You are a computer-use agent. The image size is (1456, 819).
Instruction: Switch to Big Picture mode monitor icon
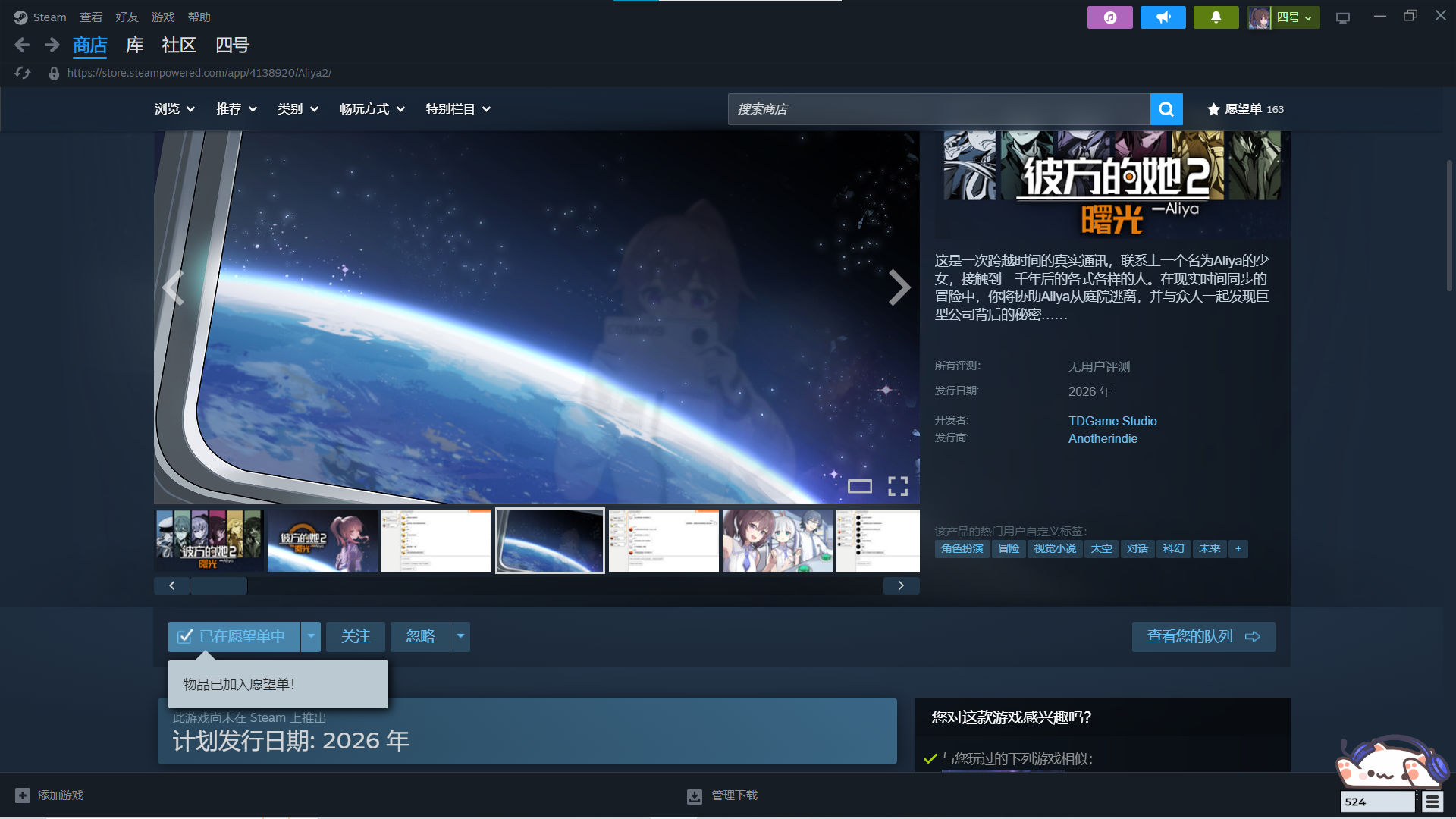pos(1343,17)
